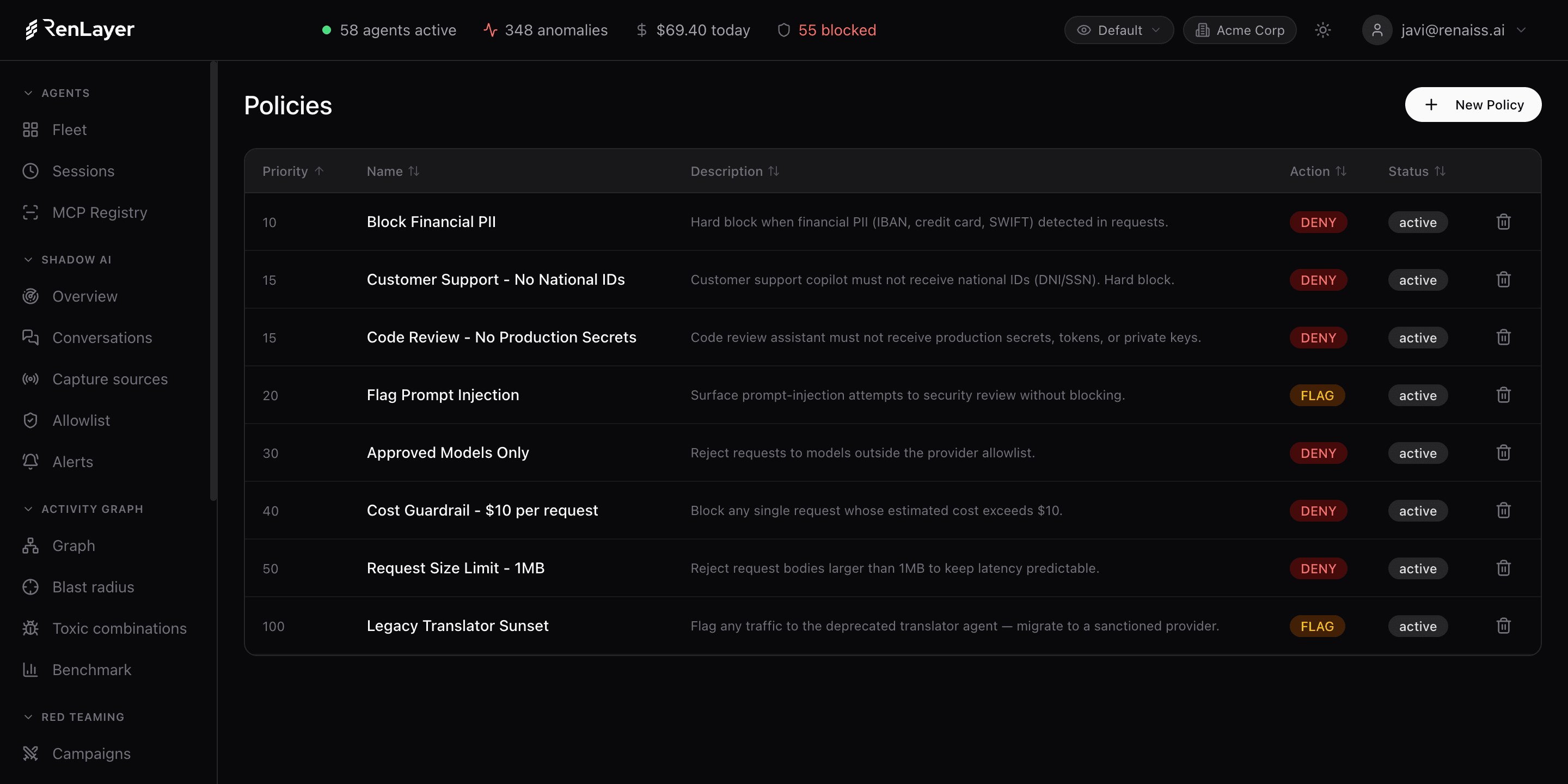Click the Policies page heading
The width and height of the screenshot is (1568, 784).
tap(288, 105)
